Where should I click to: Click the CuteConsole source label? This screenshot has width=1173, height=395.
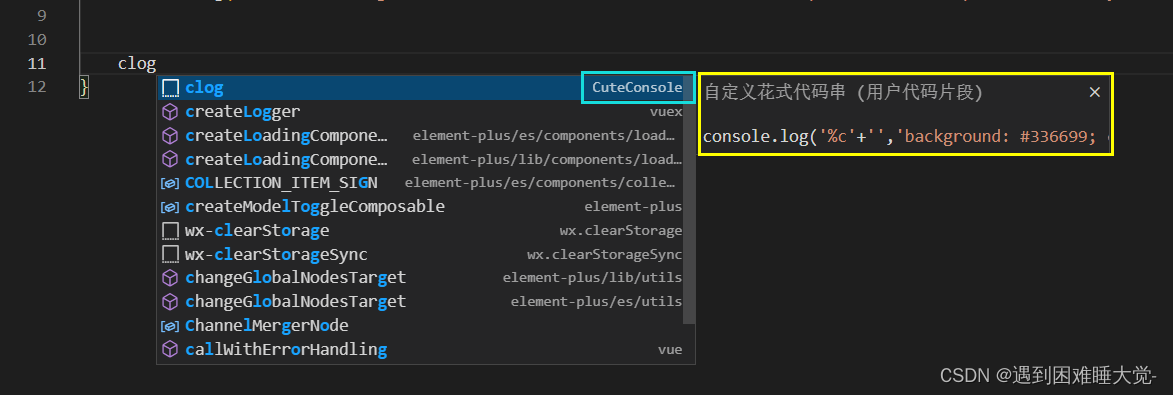[637, 88]
